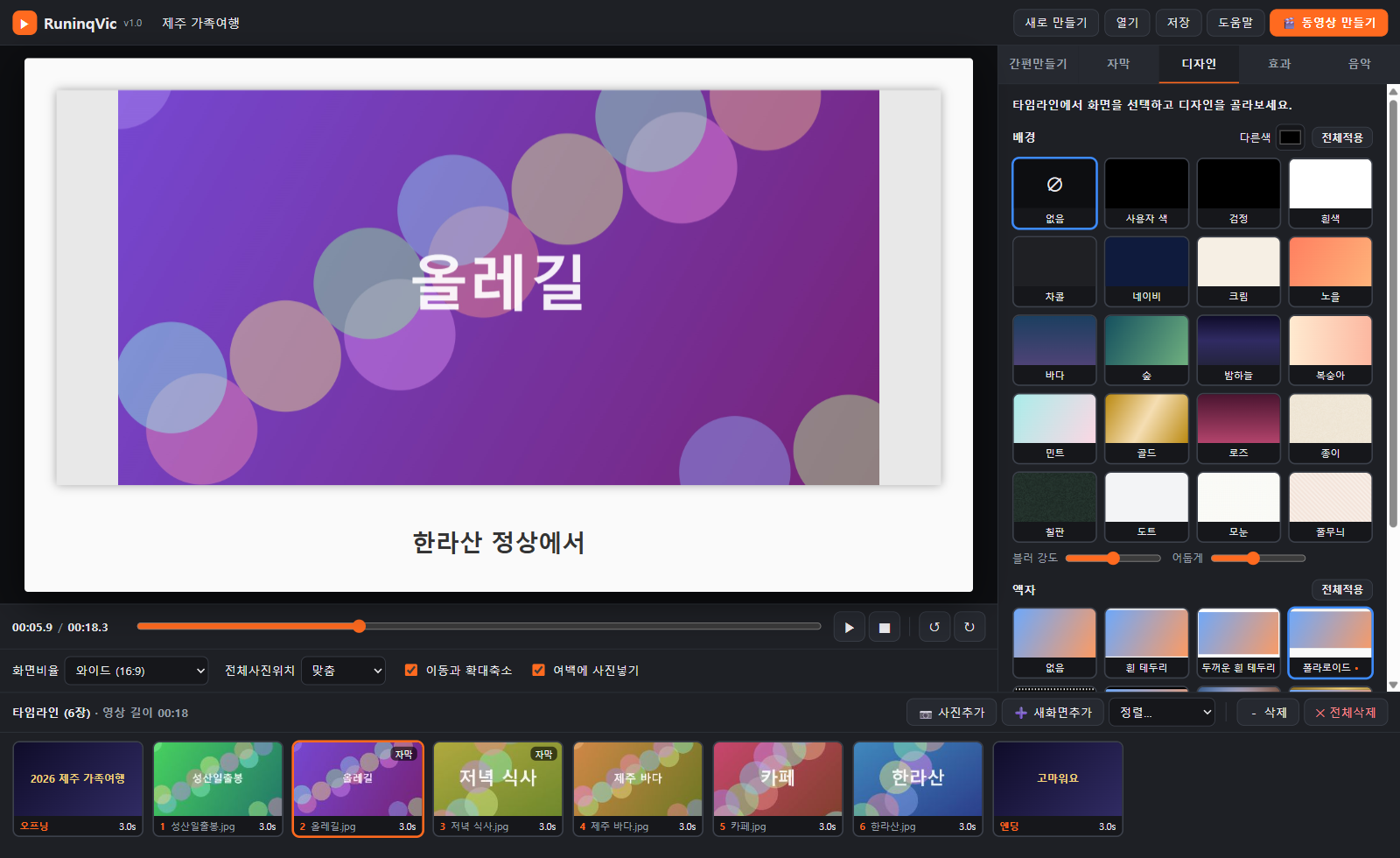Select the 없음 background option
Viewport: 1400px width, 858px height.
[1054, 193]
